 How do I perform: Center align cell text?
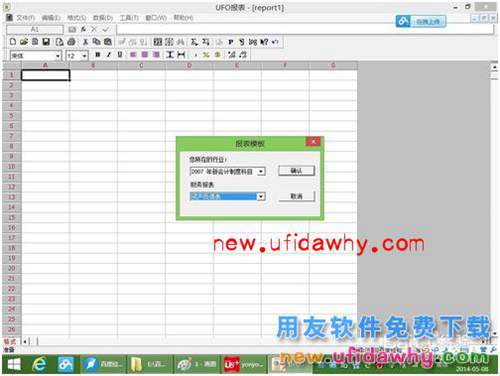(x=144, y=55)
